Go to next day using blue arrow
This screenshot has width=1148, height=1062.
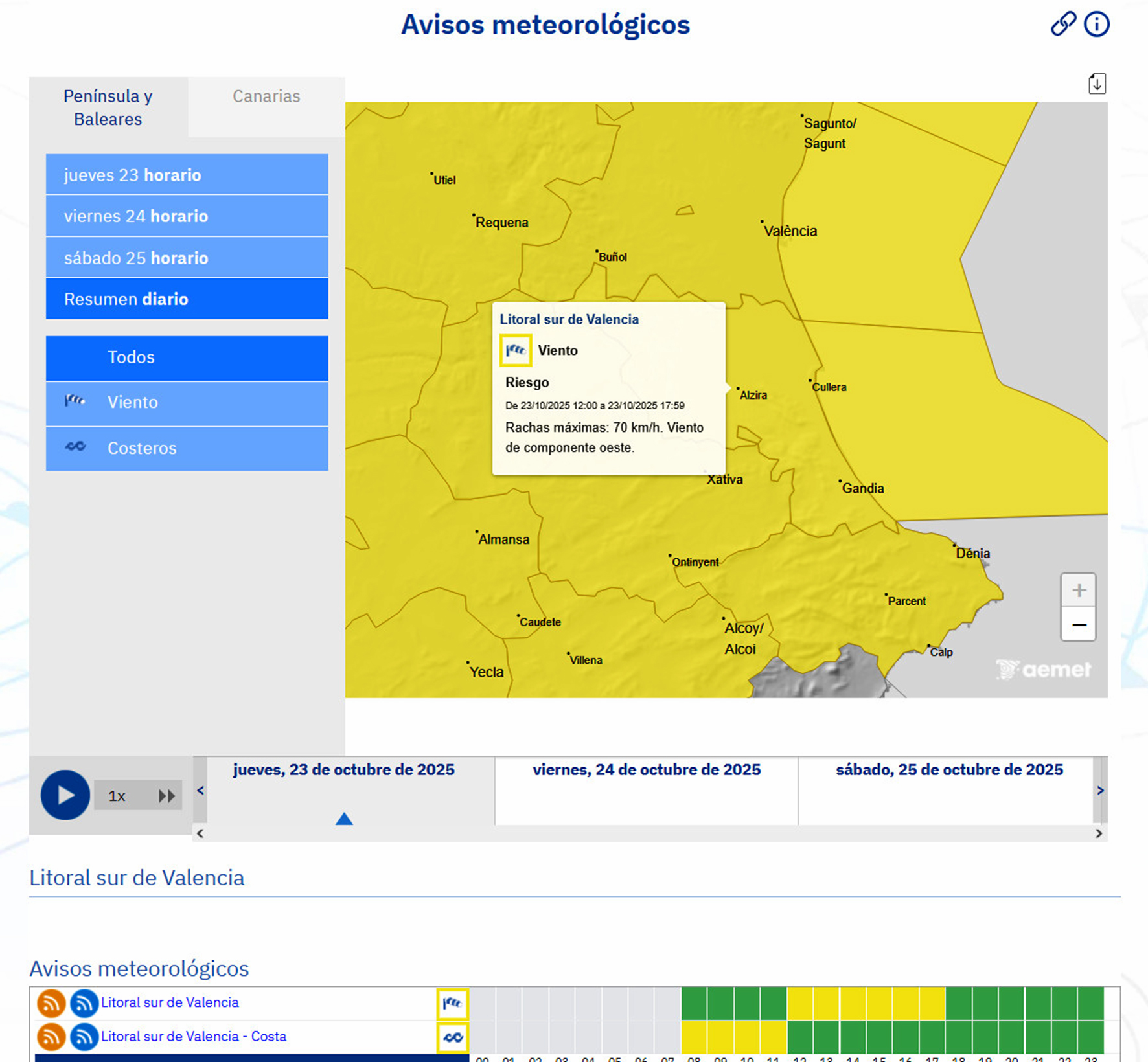coord(1100,791)
